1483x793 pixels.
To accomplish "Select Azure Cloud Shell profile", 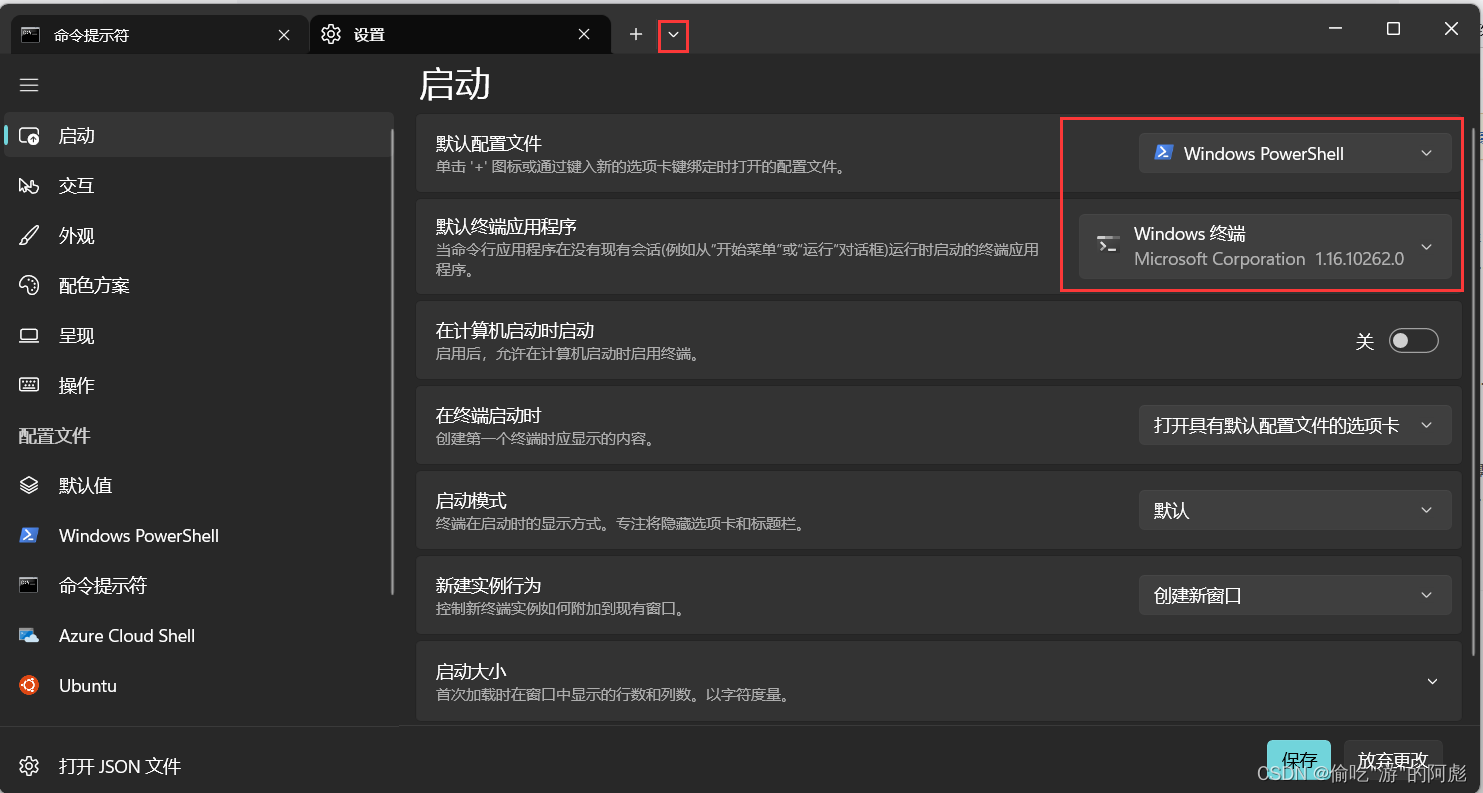I will click(198, 636).
